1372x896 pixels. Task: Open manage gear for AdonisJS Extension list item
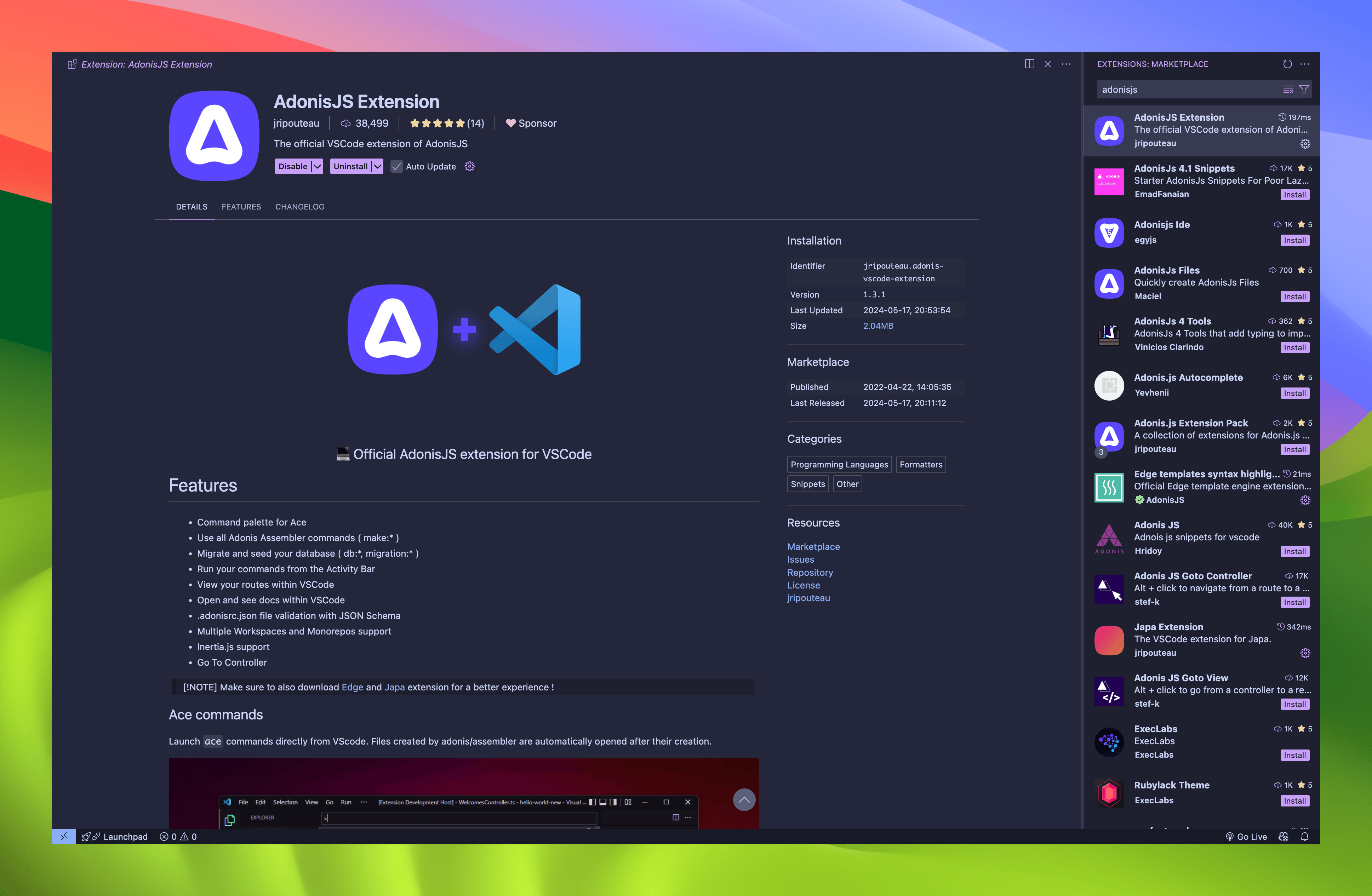click(x=1305, y=143)
